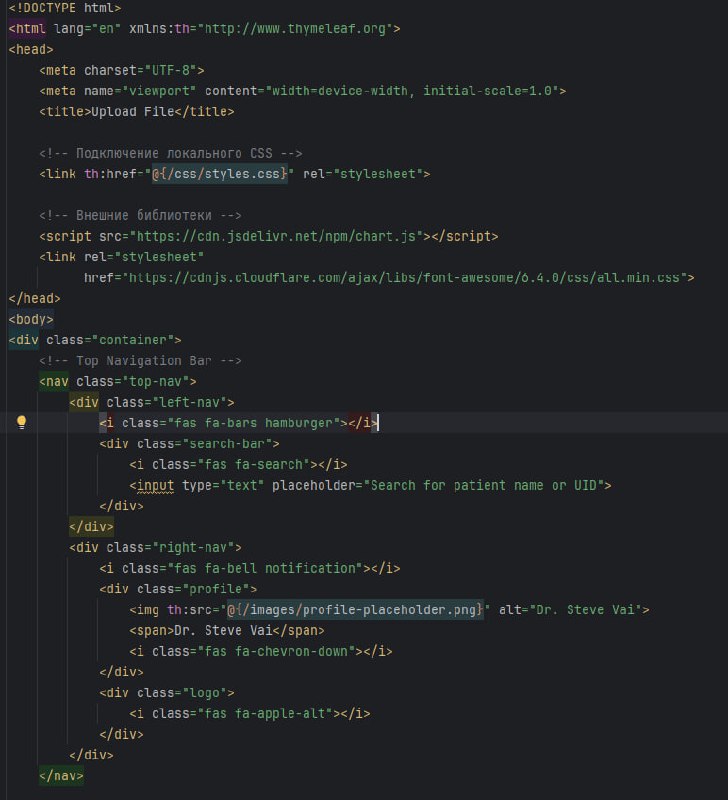Click the fa-search icon element line
This screenshot has width=728, height=800.
238,465
